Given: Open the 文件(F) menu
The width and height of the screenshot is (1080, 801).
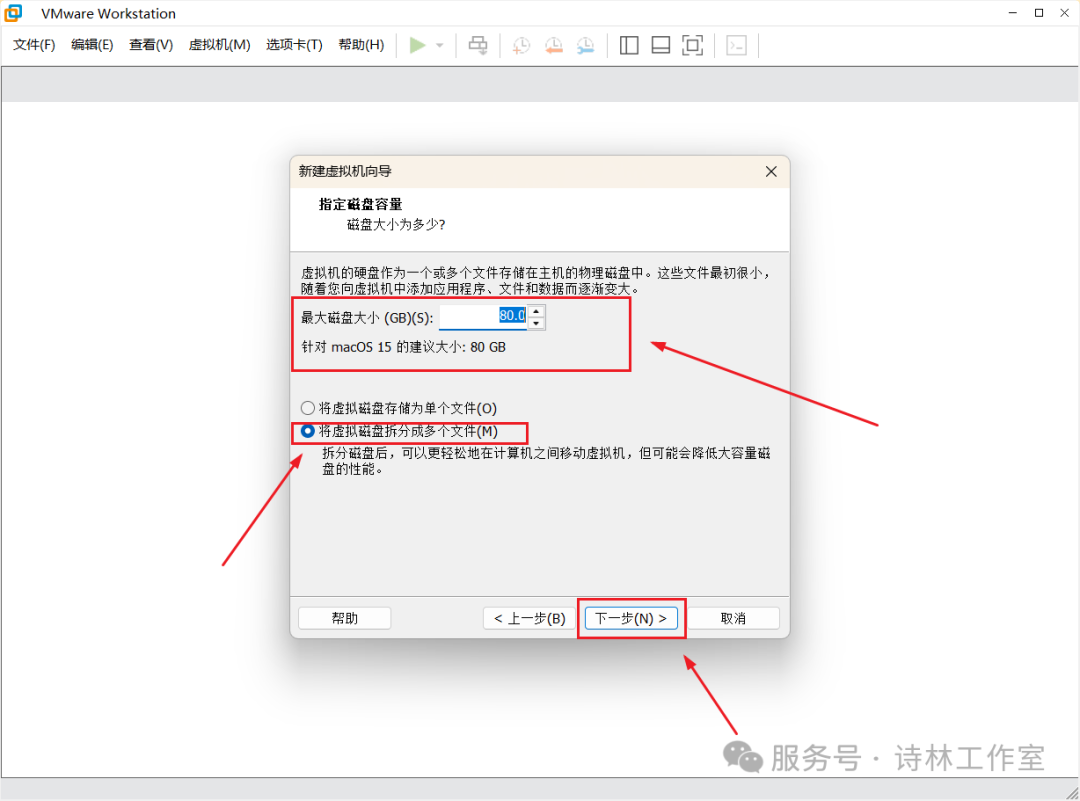Looking at the screenshot, I should click(x=34, y=45).
